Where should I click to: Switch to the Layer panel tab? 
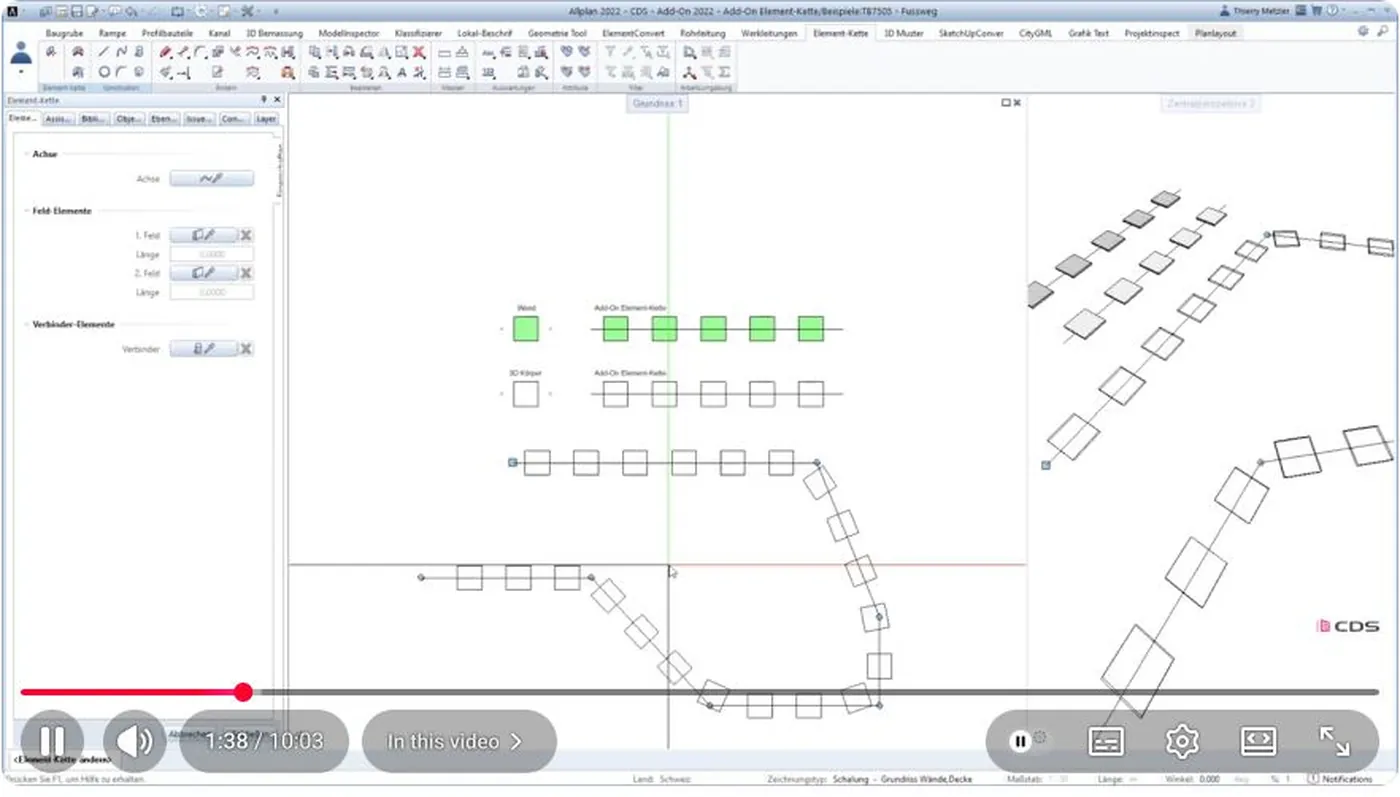266,119
